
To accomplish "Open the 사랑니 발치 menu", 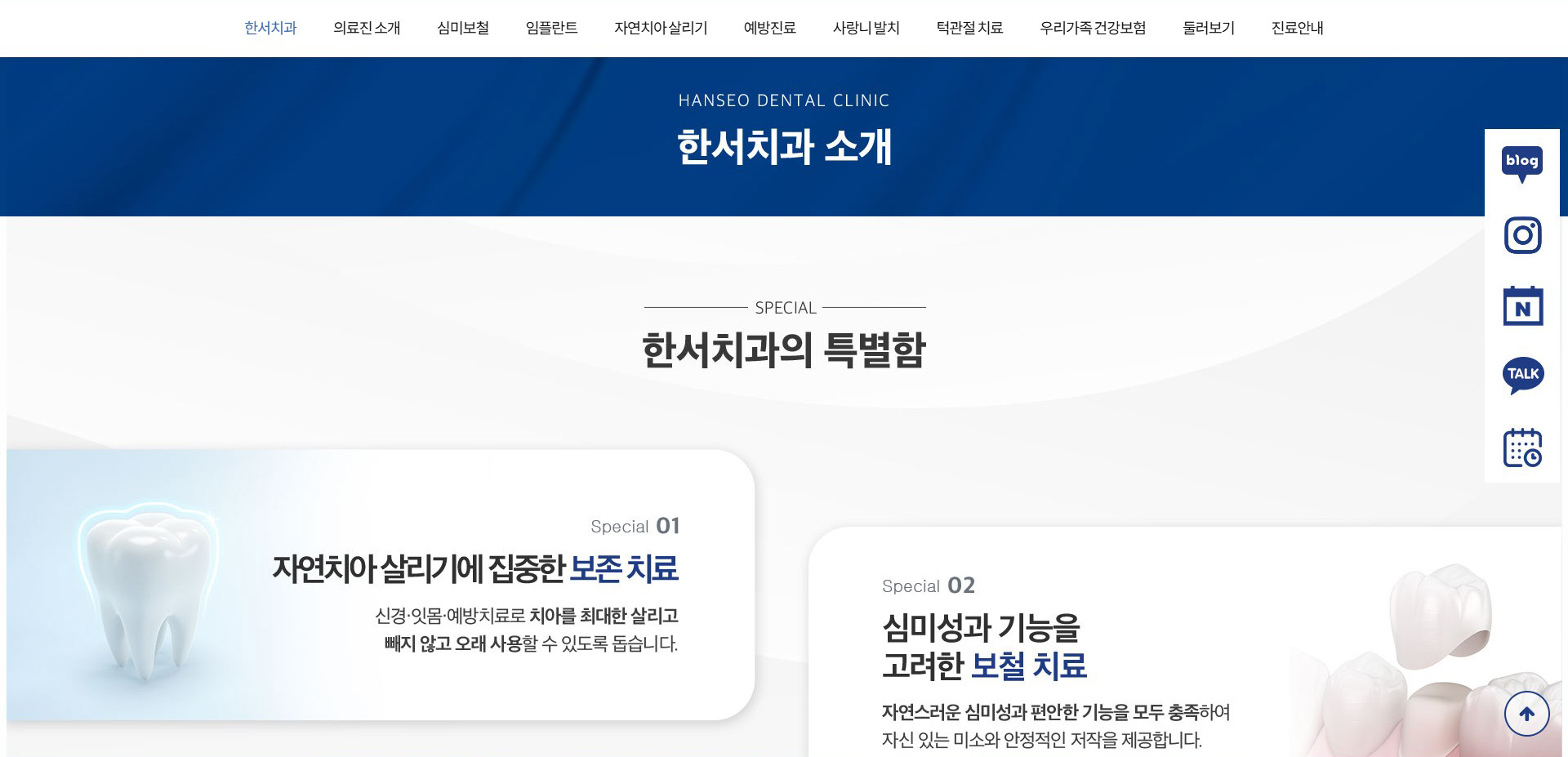I will 866,28.
